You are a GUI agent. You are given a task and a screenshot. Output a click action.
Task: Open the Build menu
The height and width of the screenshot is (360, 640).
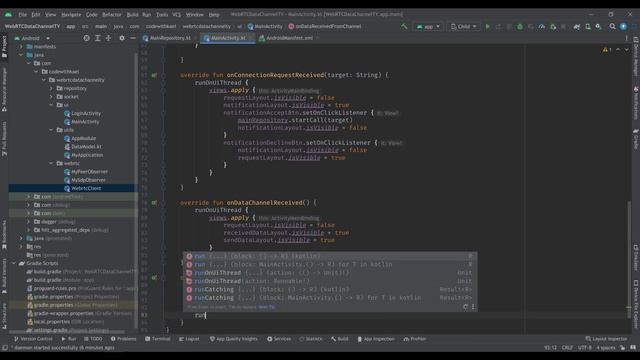pos(132,14)
